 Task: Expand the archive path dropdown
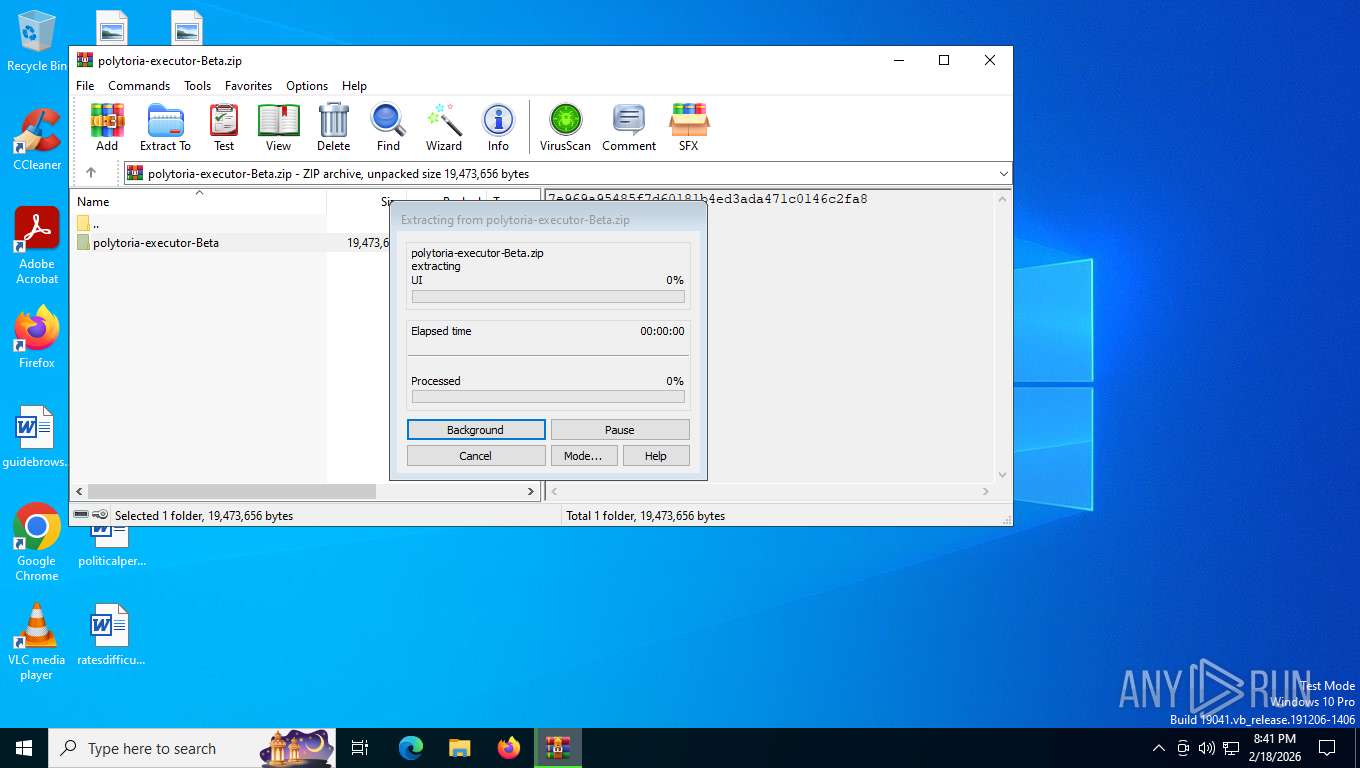1003,173
